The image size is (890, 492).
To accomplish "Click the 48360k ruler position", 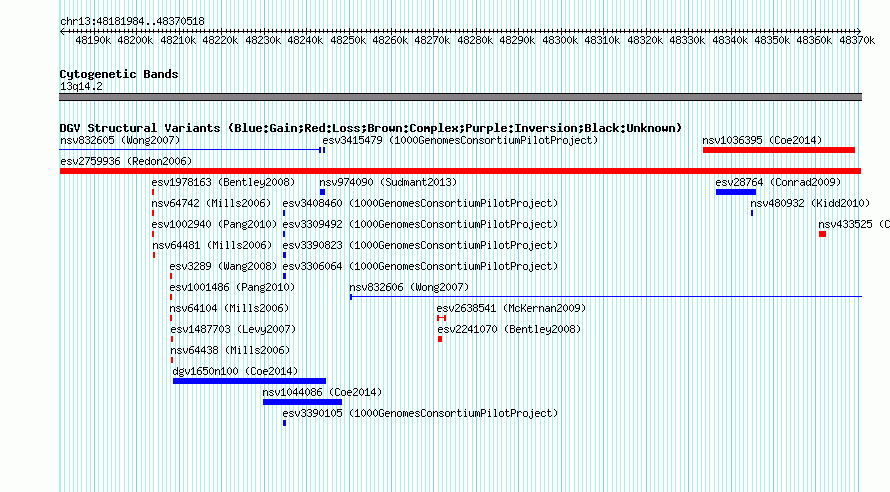I will pyautogui.click(x=815, y=40).
